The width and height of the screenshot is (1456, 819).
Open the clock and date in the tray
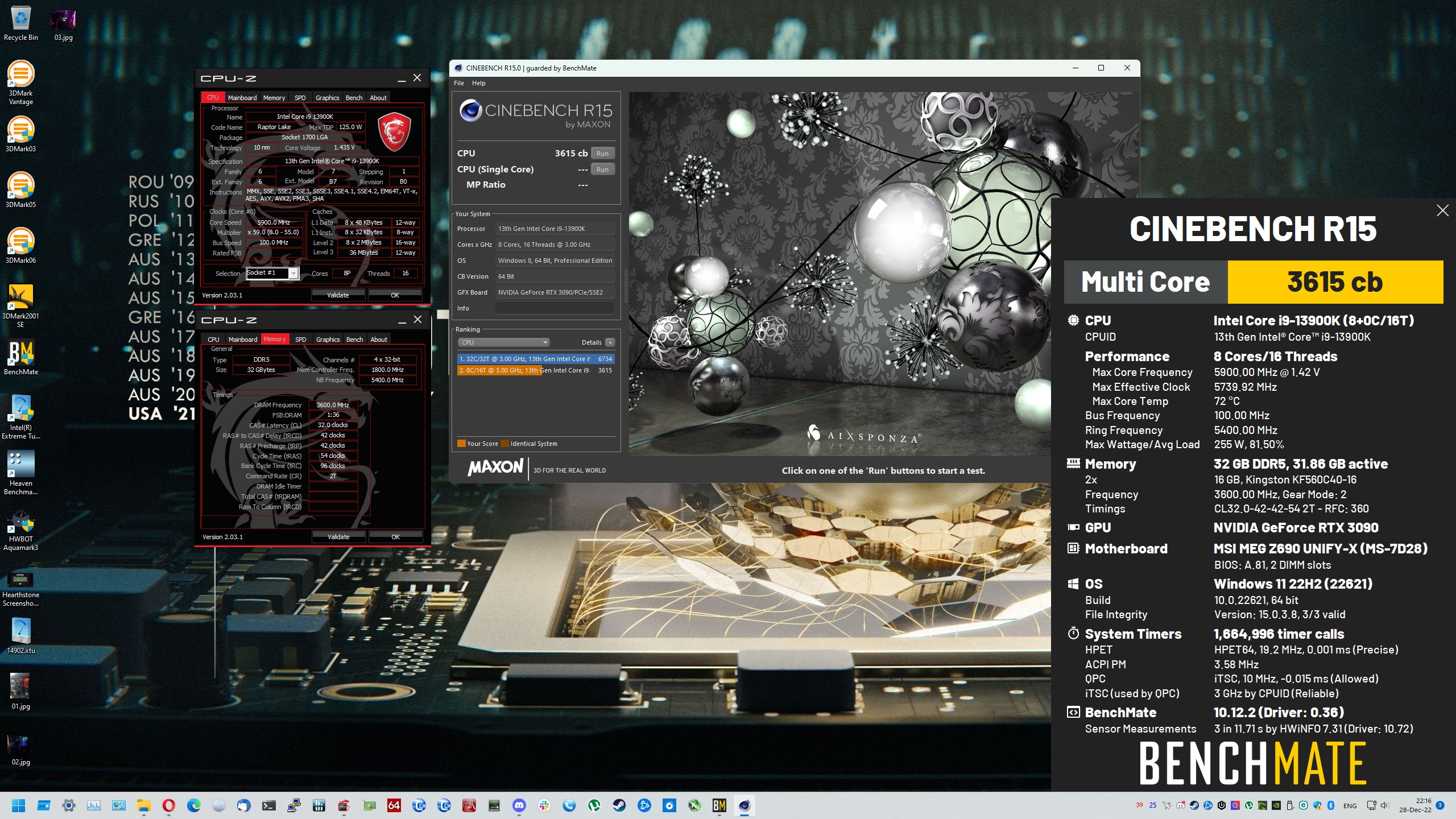pyautogui.click(x=1416, y=805)
